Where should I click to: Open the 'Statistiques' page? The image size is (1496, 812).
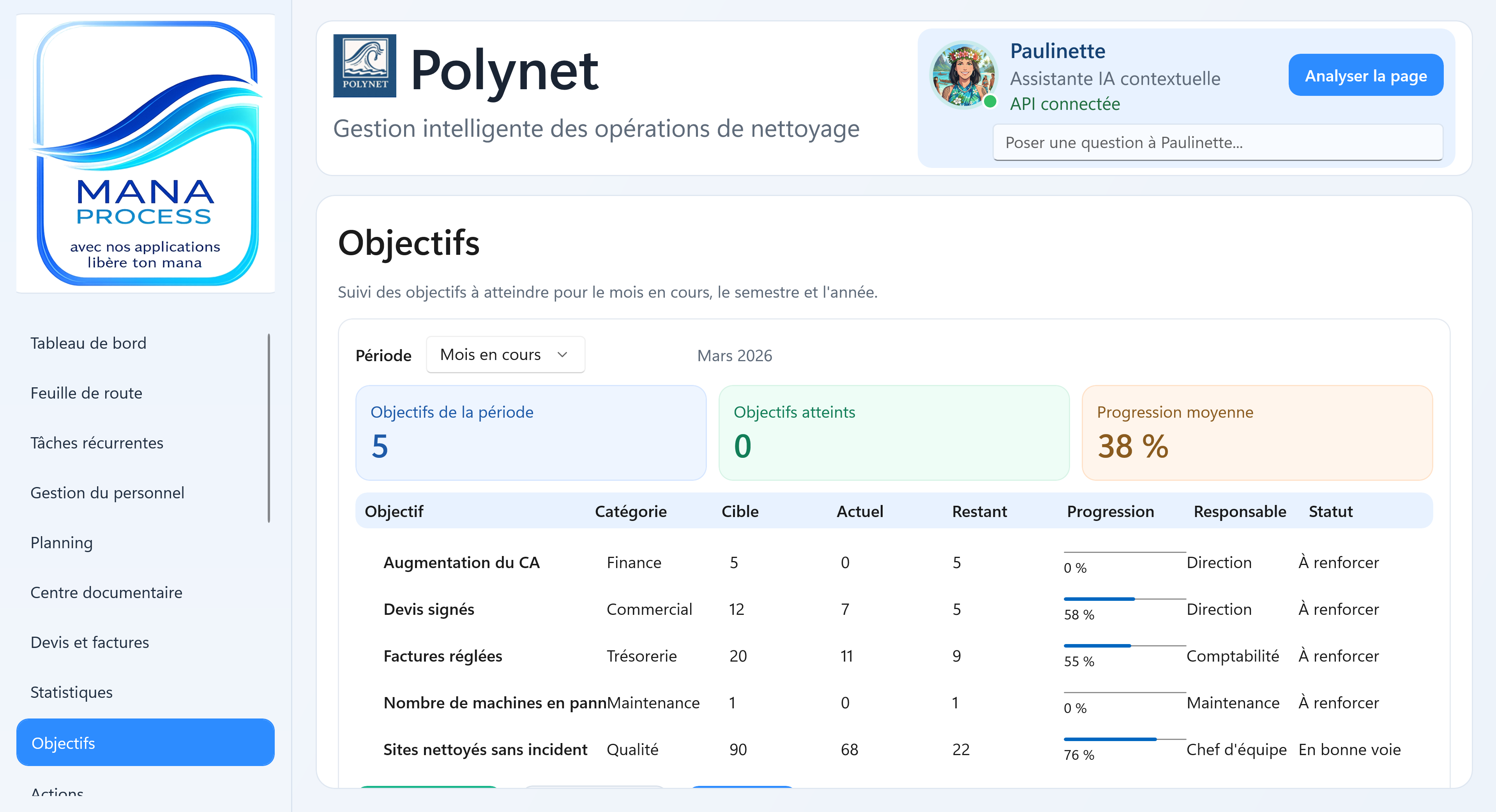(x=71, y=692)
